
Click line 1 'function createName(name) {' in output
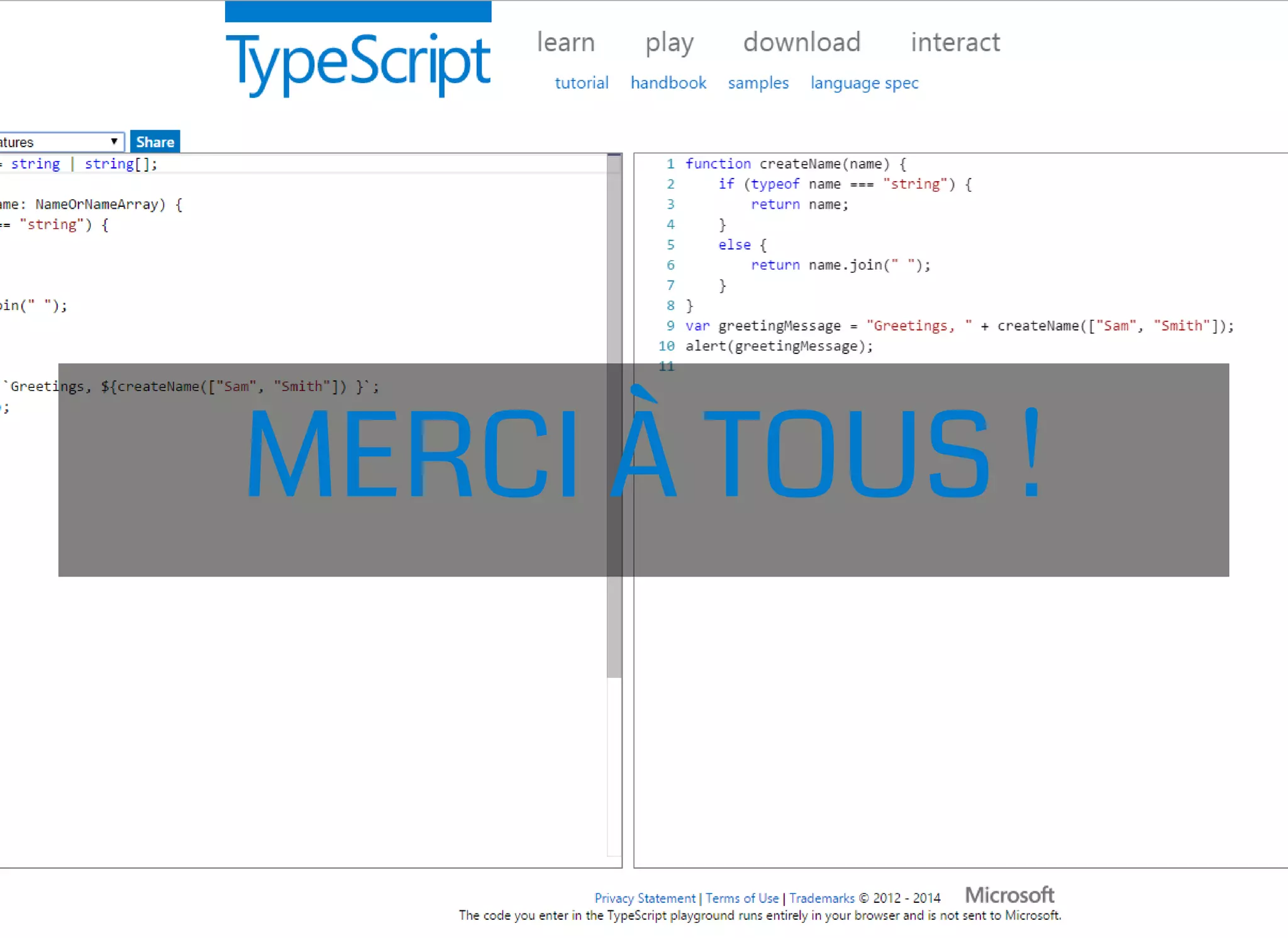[796, 164]
